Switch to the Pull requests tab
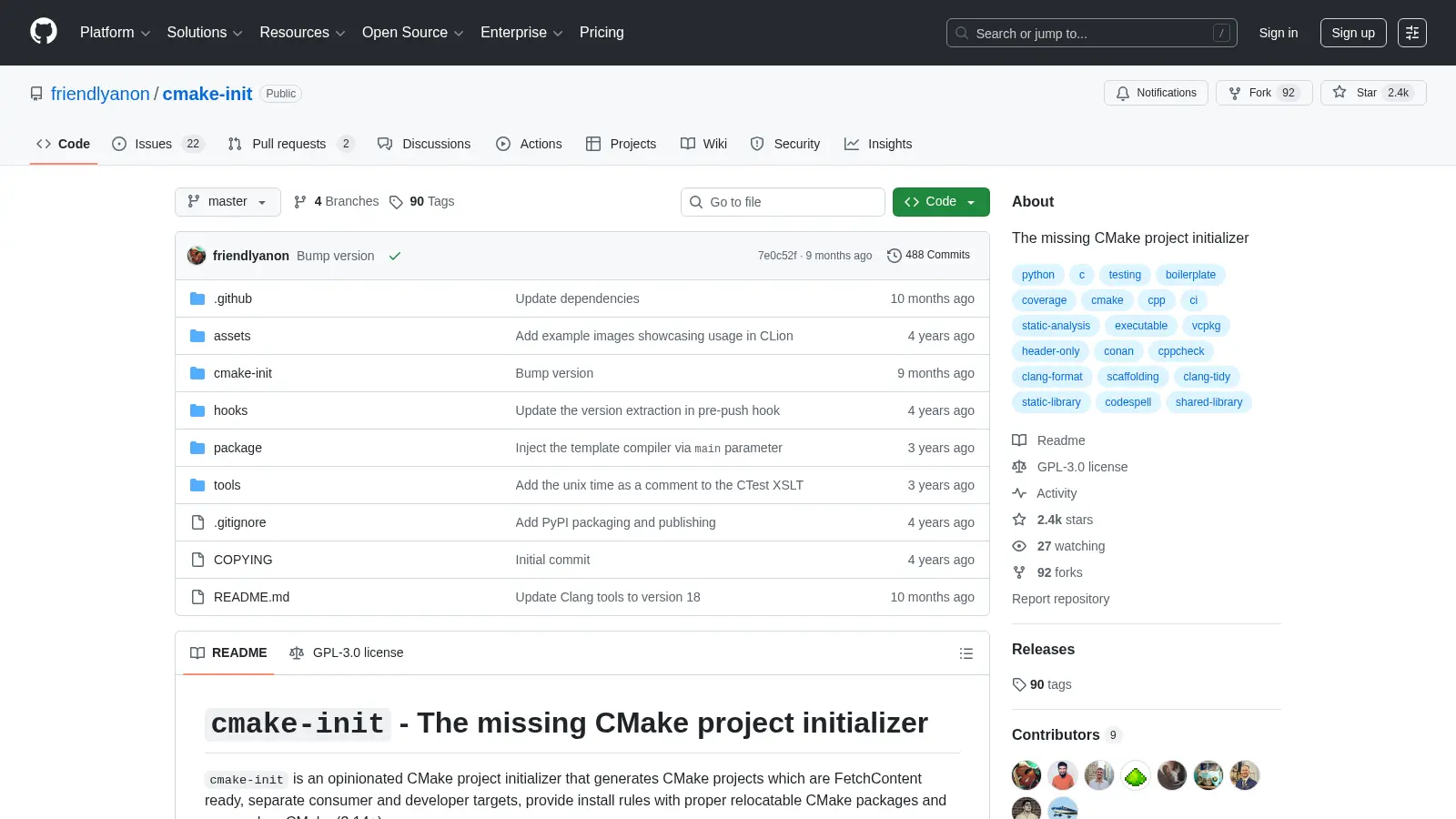1456x819 pixels. (291, 144)
